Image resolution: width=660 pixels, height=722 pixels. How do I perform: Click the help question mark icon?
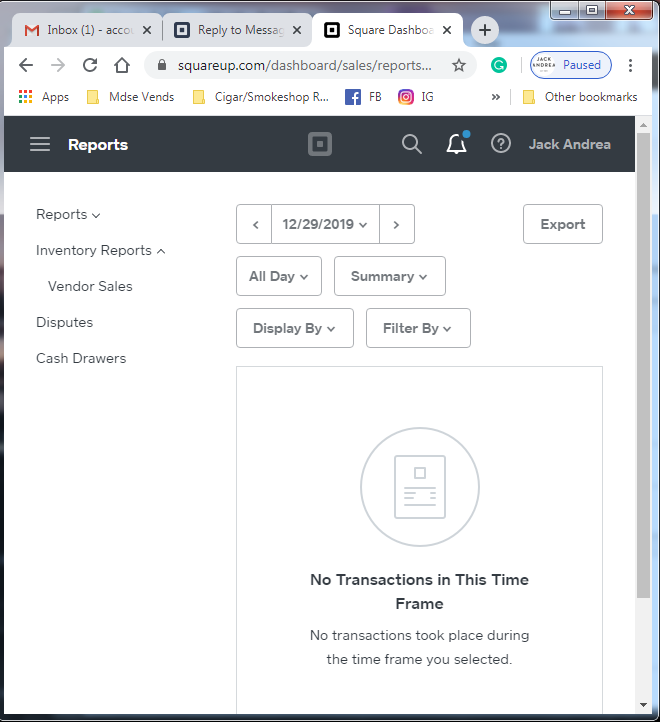[x=500, y=144]
